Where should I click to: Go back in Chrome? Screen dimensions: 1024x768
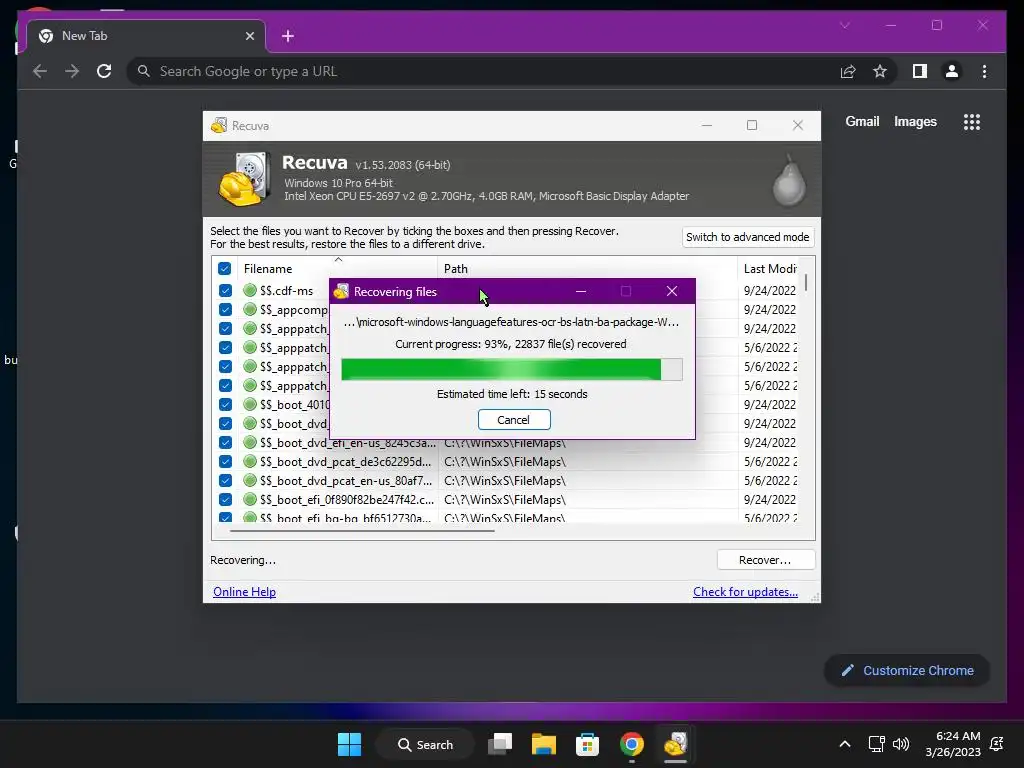point(40,71)
